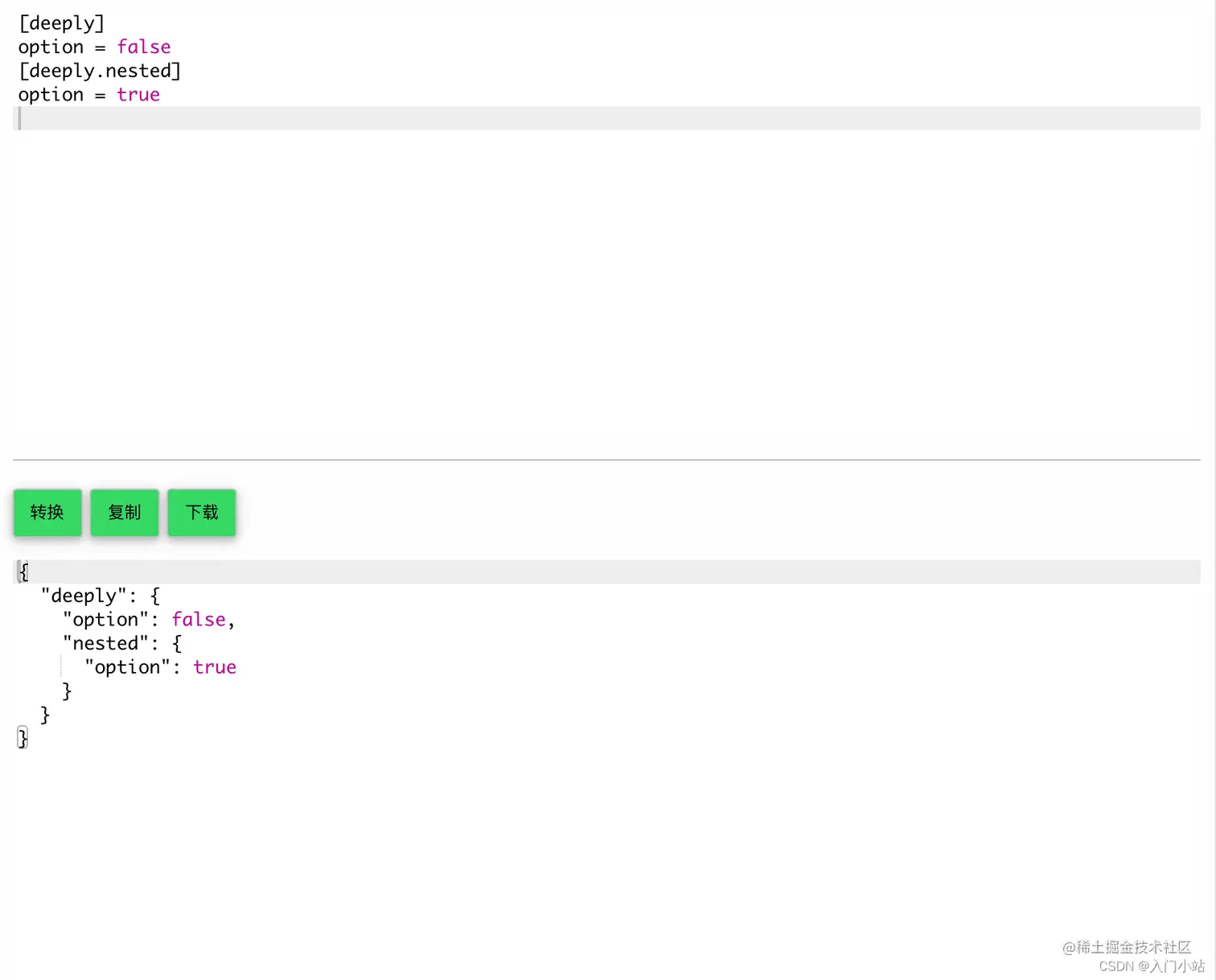This screenshot has width=1216, height=980.
Task: Click the '[deeply]' line in TOML input
Action: [61, 23]
